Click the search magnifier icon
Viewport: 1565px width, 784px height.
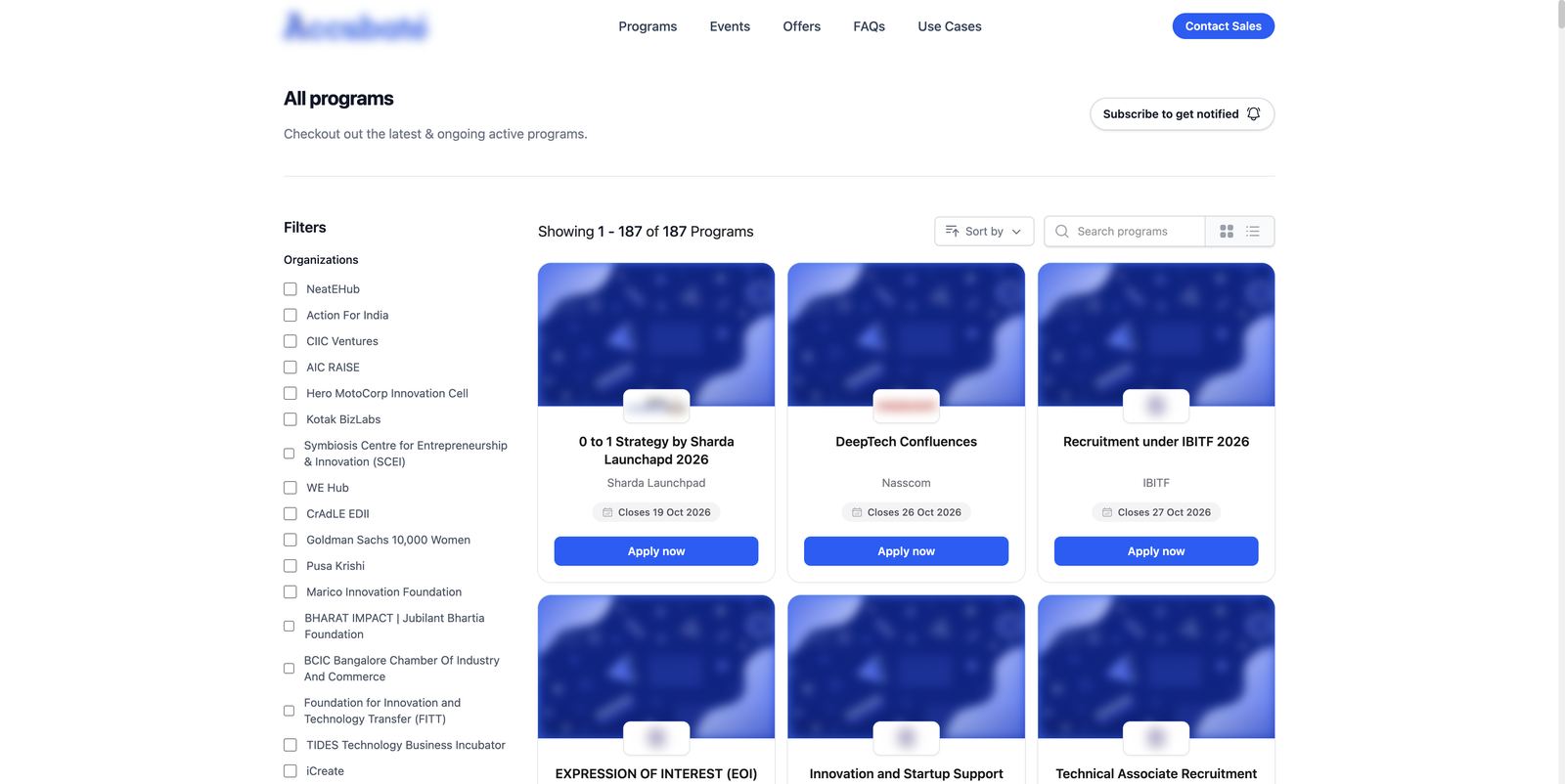1062,232
